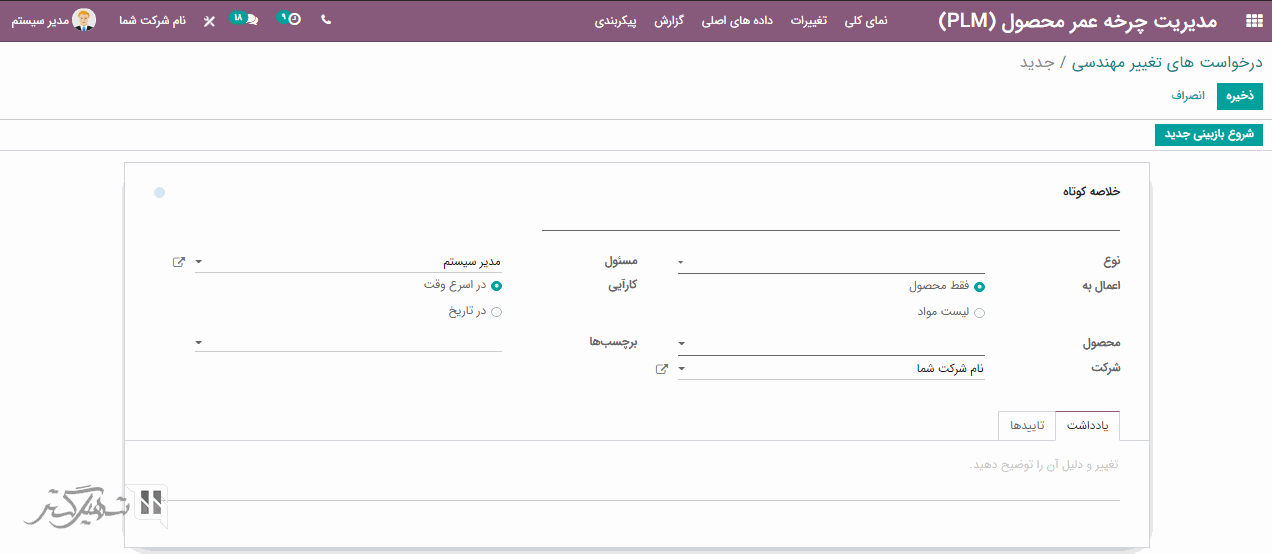
Task: Click the شروع بازبینی جدید button
Action: (x=1208, y=135)
